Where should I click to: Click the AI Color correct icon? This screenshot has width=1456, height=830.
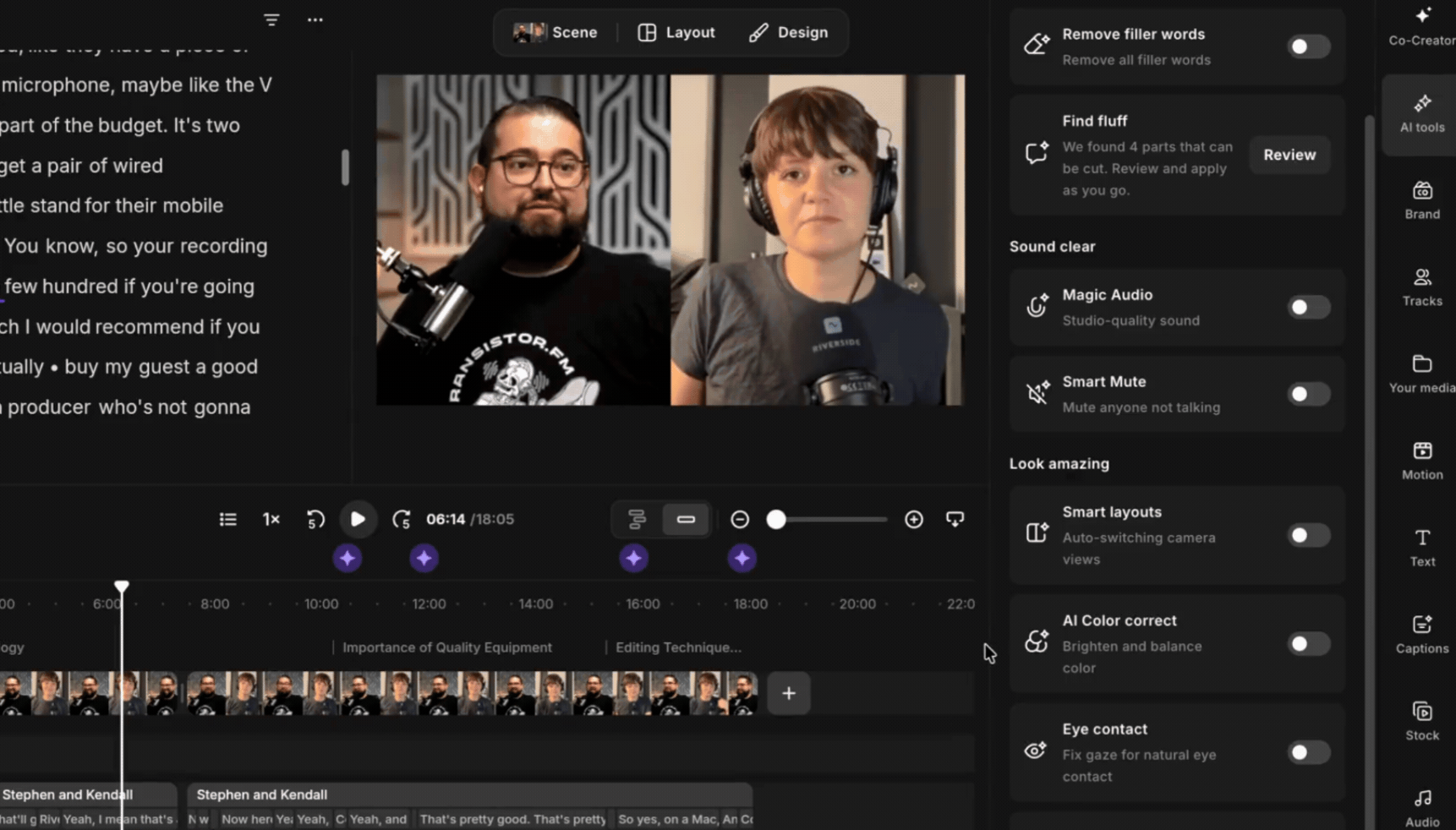[1037, 642]
